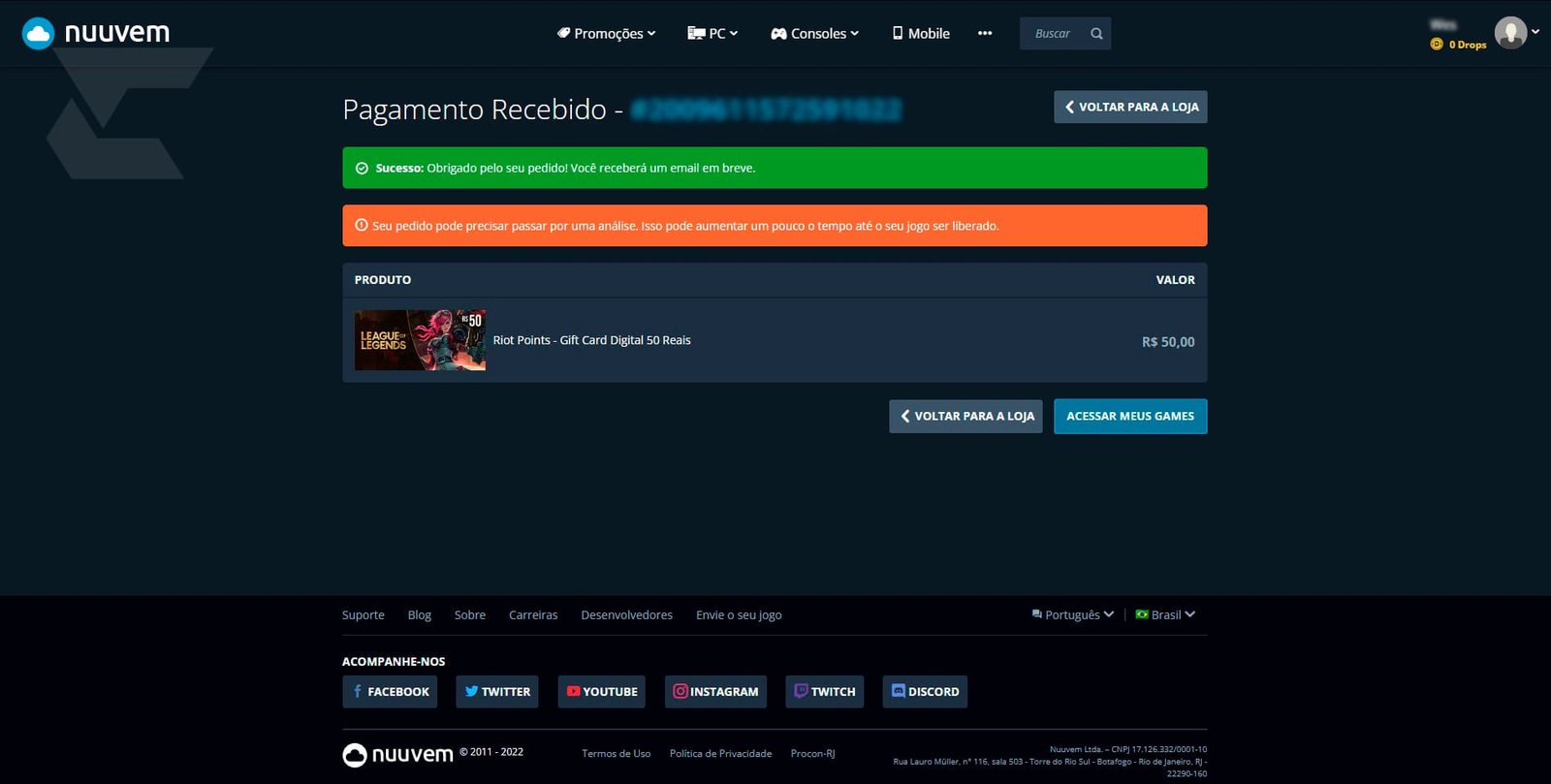1551x784 pixels.
Task: Open the Desenvolvedores footer link
Action: tap(626, 614)
